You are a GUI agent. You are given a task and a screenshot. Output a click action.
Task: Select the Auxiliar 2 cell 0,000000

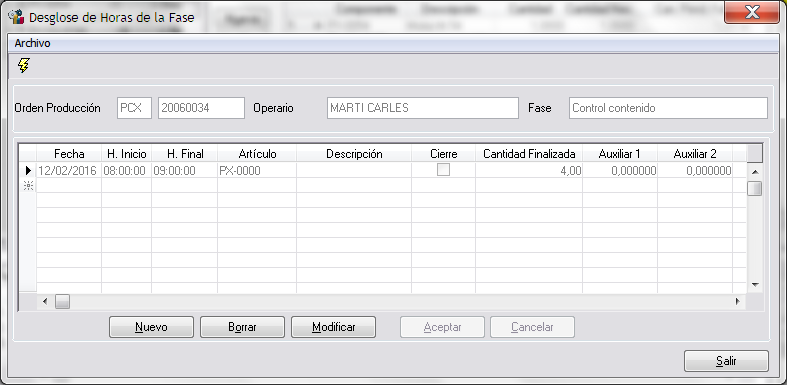tap(695, 171)
